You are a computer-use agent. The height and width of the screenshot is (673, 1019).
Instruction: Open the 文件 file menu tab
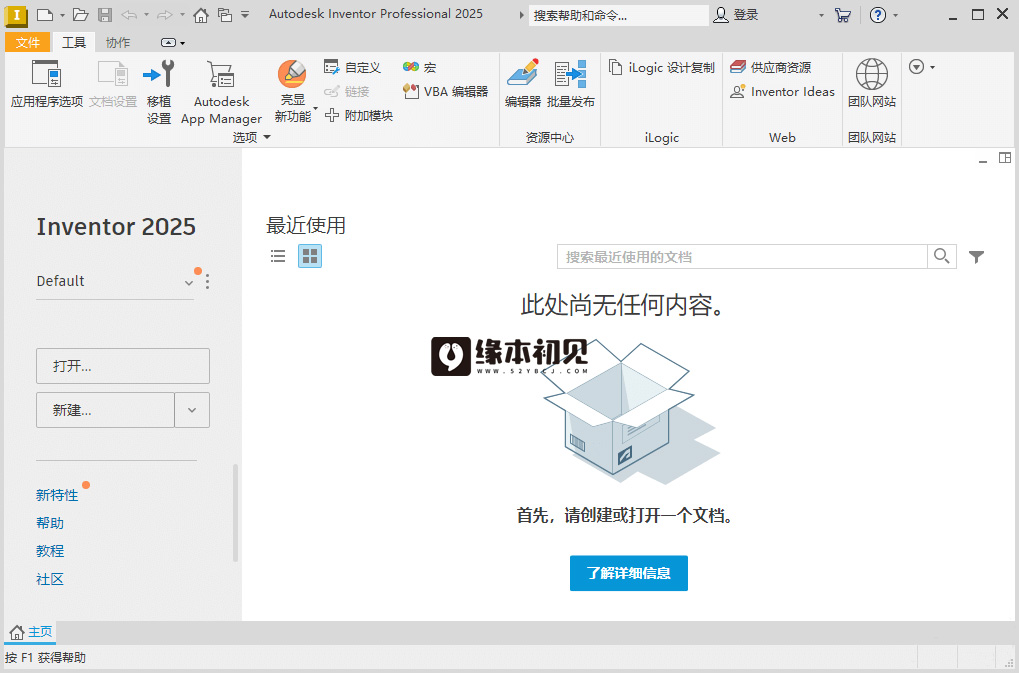tap(27, 42)
